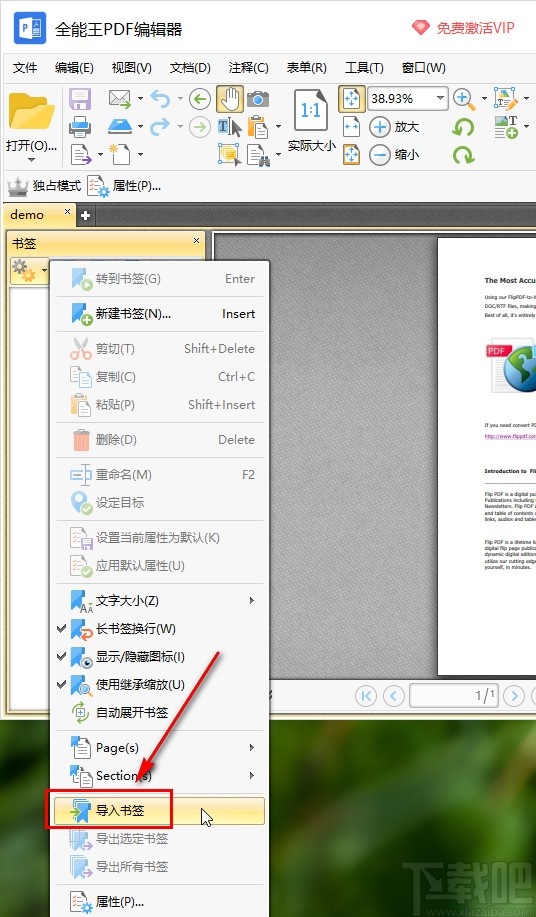536x917 pixels.
Task: Go to first page button
Action: pyautogui.click(x=366, y=695)
